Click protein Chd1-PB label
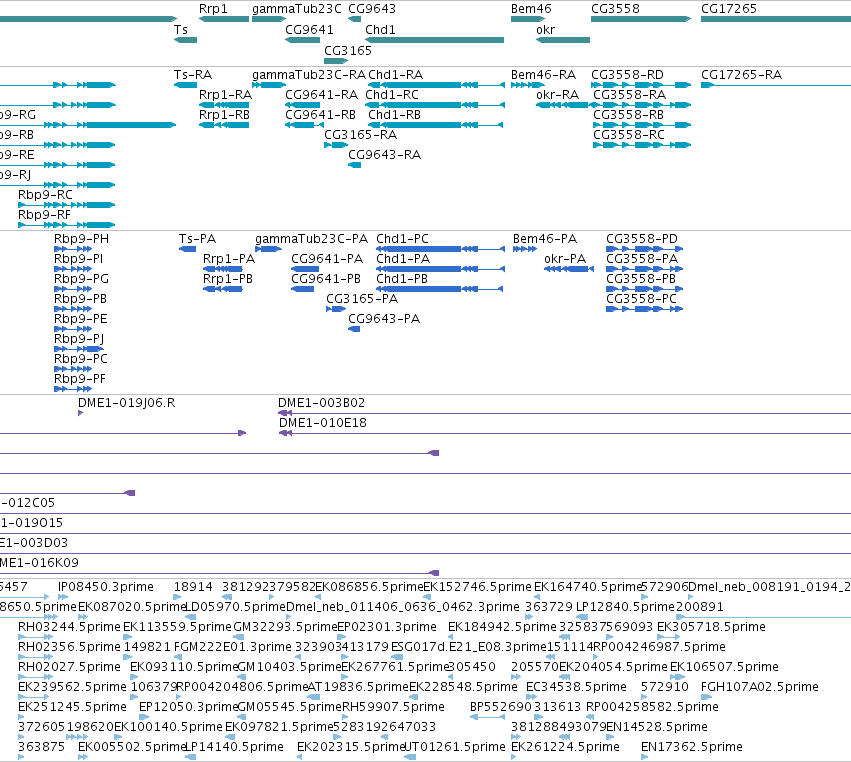851x762 pixels. click(402, 278)
